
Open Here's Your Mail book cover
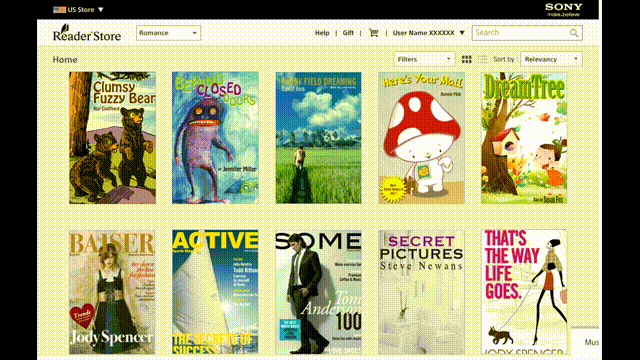click(421, 138)
